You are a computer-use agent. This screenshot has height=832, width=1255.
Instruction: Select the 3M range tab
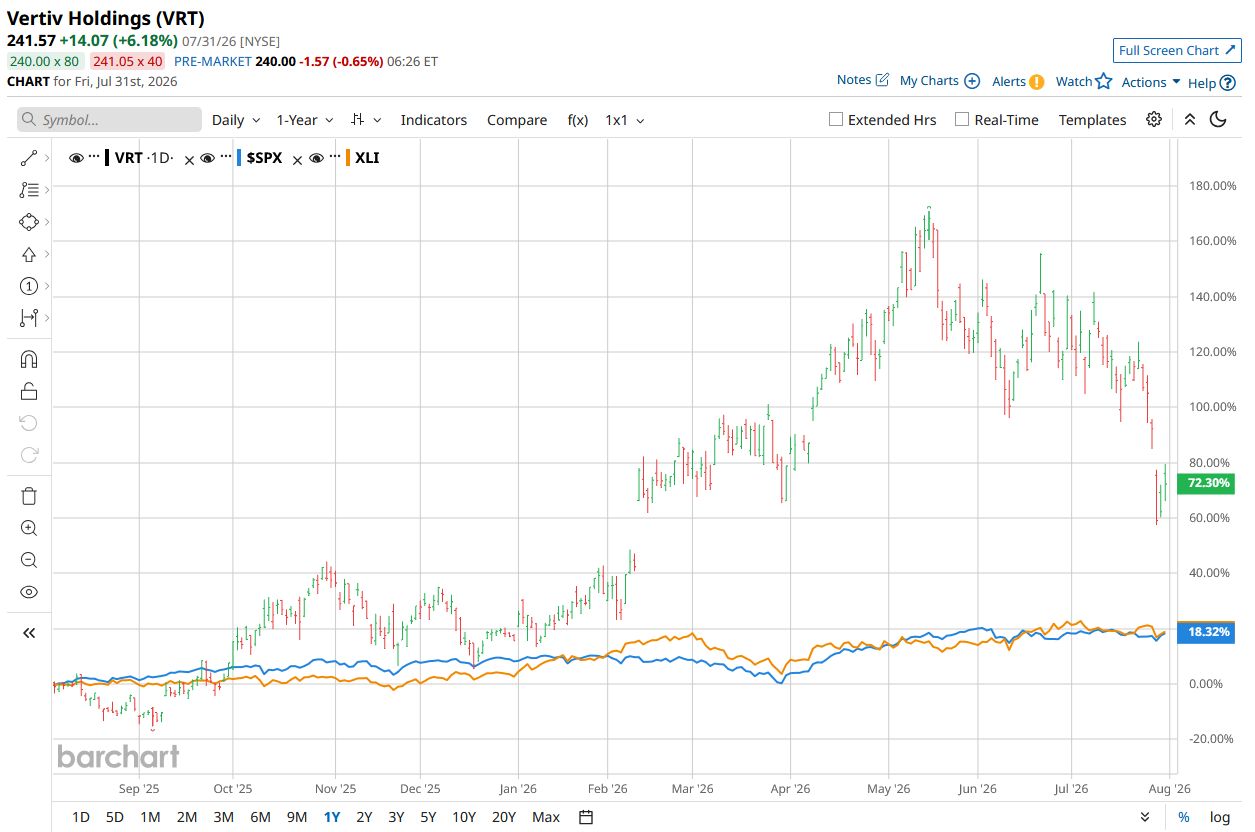pos(223,817)
